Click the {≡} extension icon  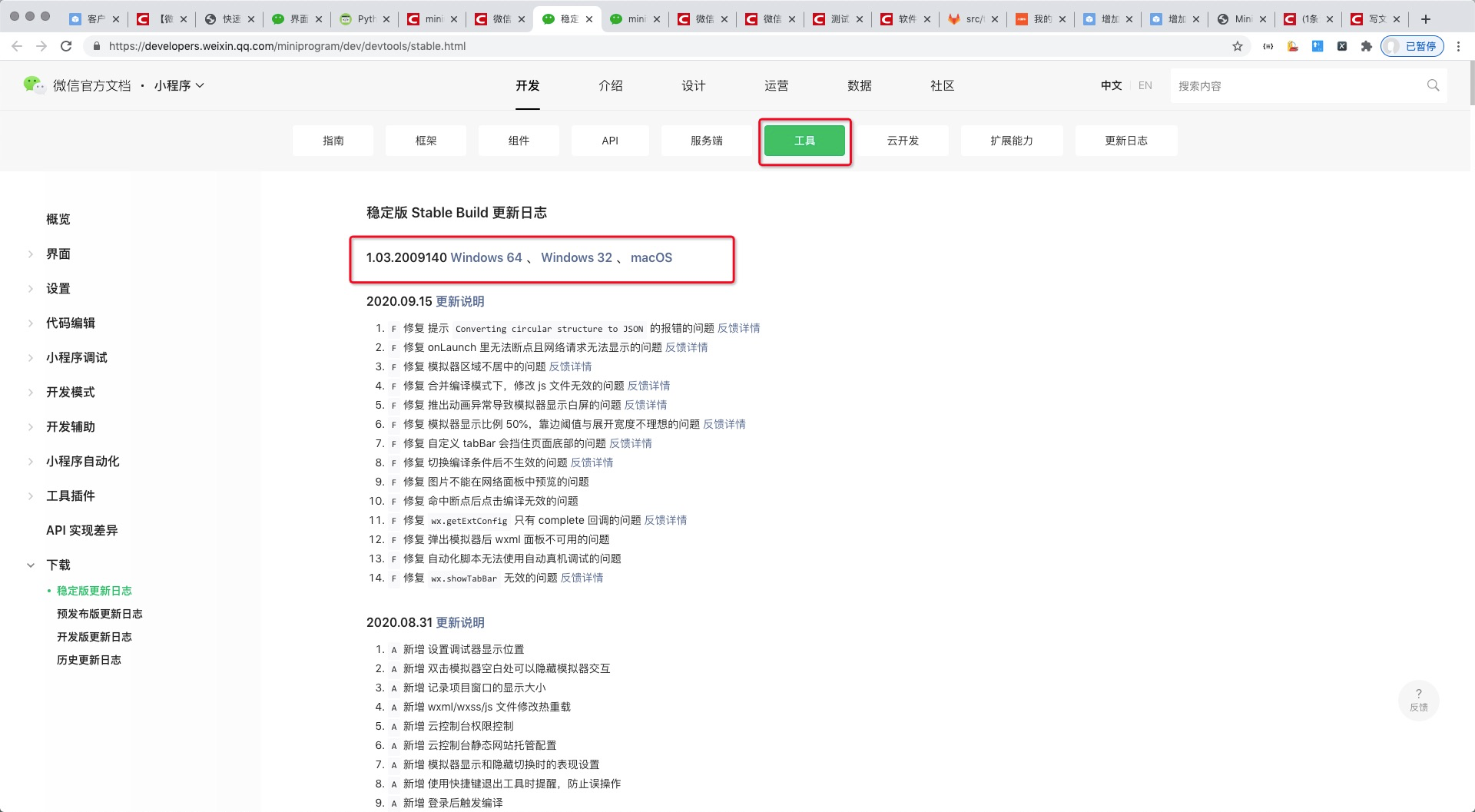click(x=1268, y=46)
